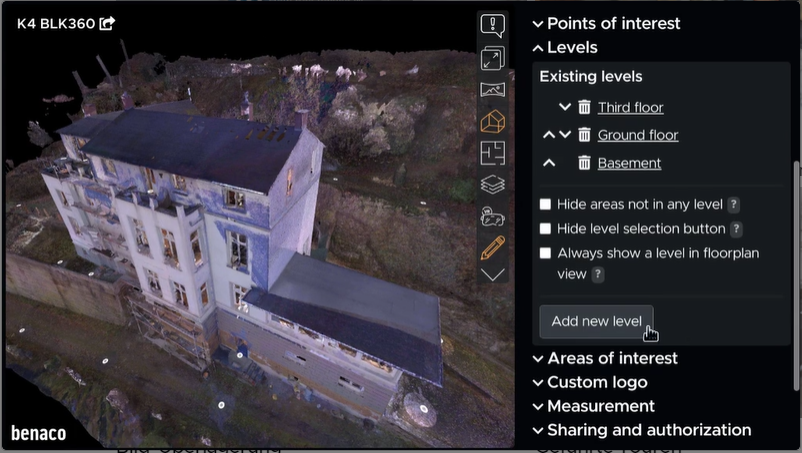802x453 pixels.
Task: Move Basement up
Action: coord(549,163)
